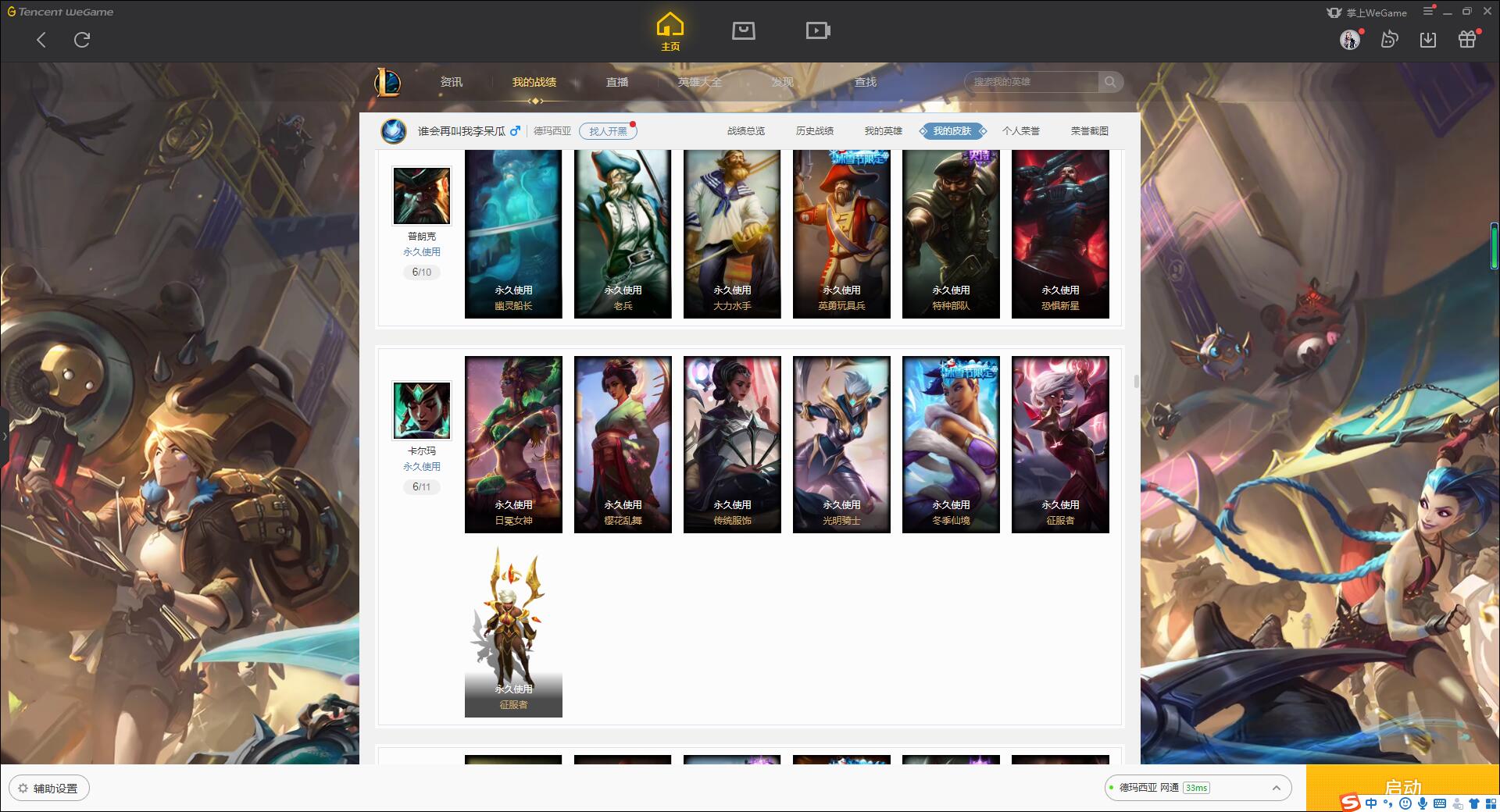Image resolution: width=1500 pixels, height=812 pixels.
Task: Switch to the 资讯 tab
Action: tap(452, 82)
